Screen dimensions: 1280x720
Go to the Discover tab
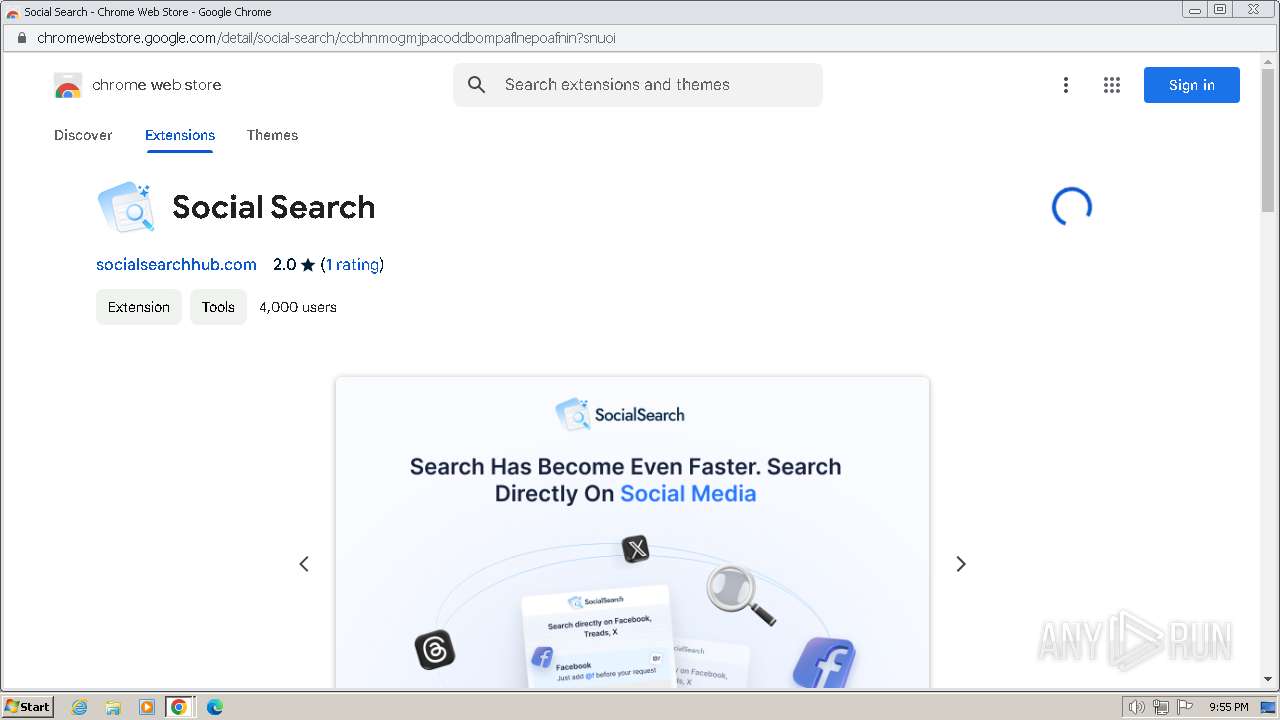pos(83,135)
